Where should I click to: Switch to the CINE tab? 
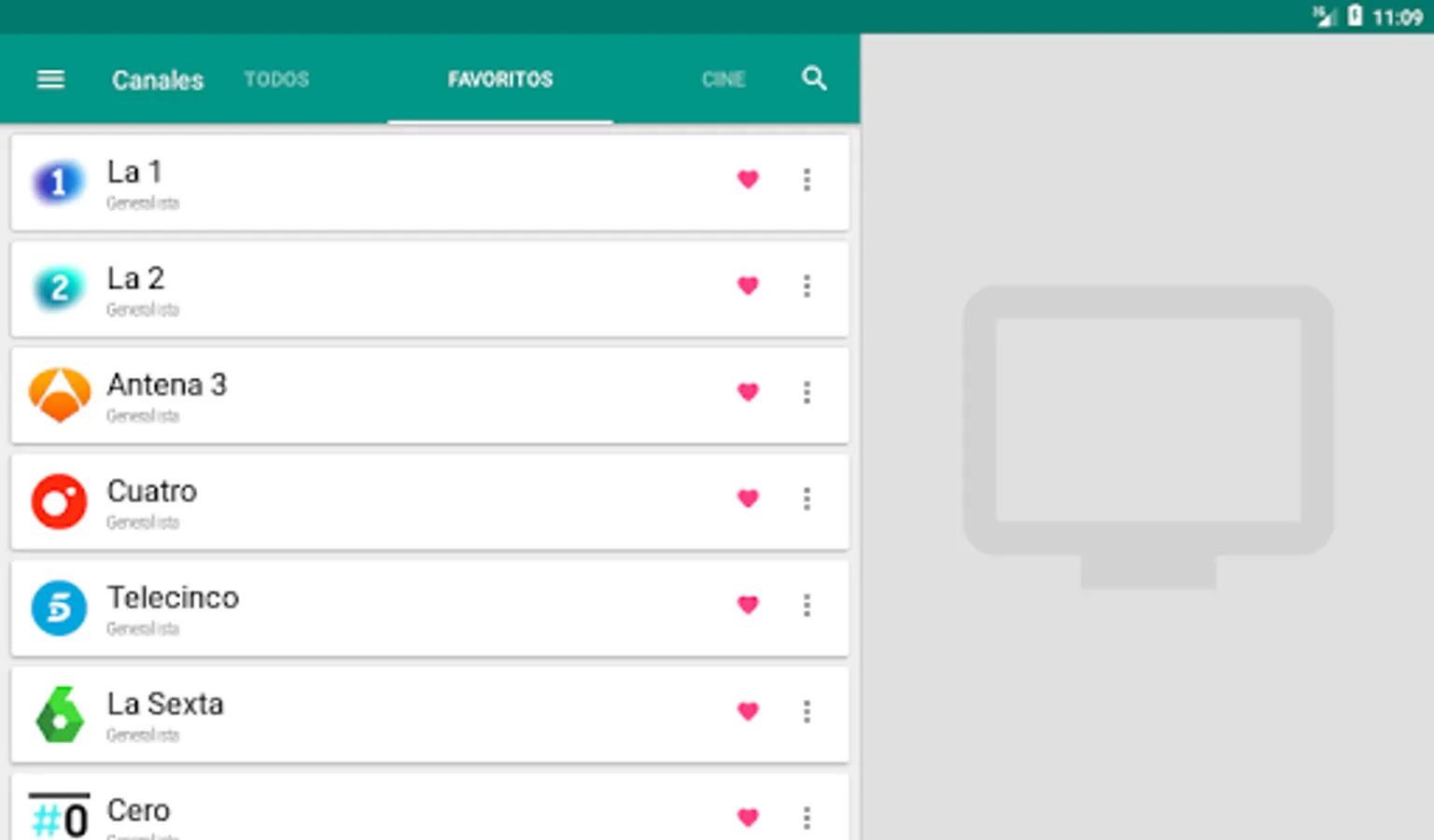724,79
